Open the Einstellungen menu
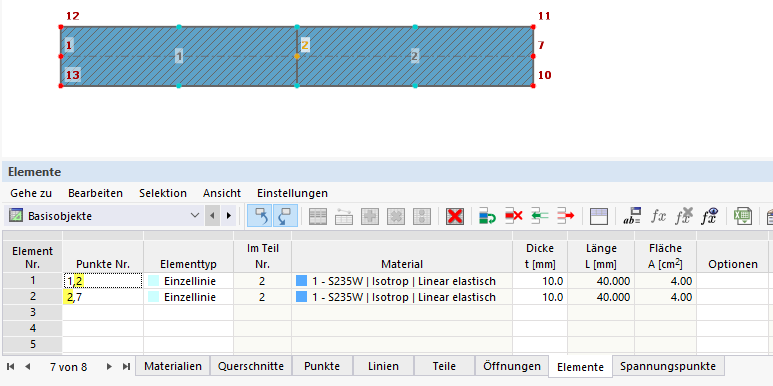 (292, 193)
